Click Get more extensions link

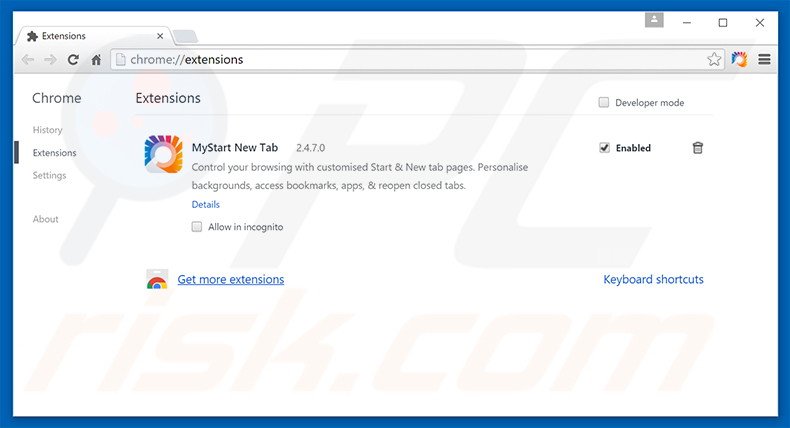[x=231, y=279]
